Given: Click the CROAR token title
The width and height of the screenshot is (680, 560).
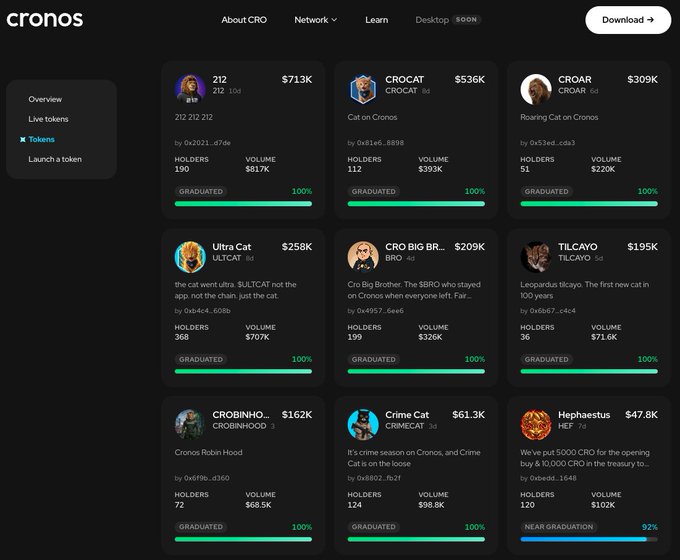Looking at the screenshot, I should coord(575,79).
